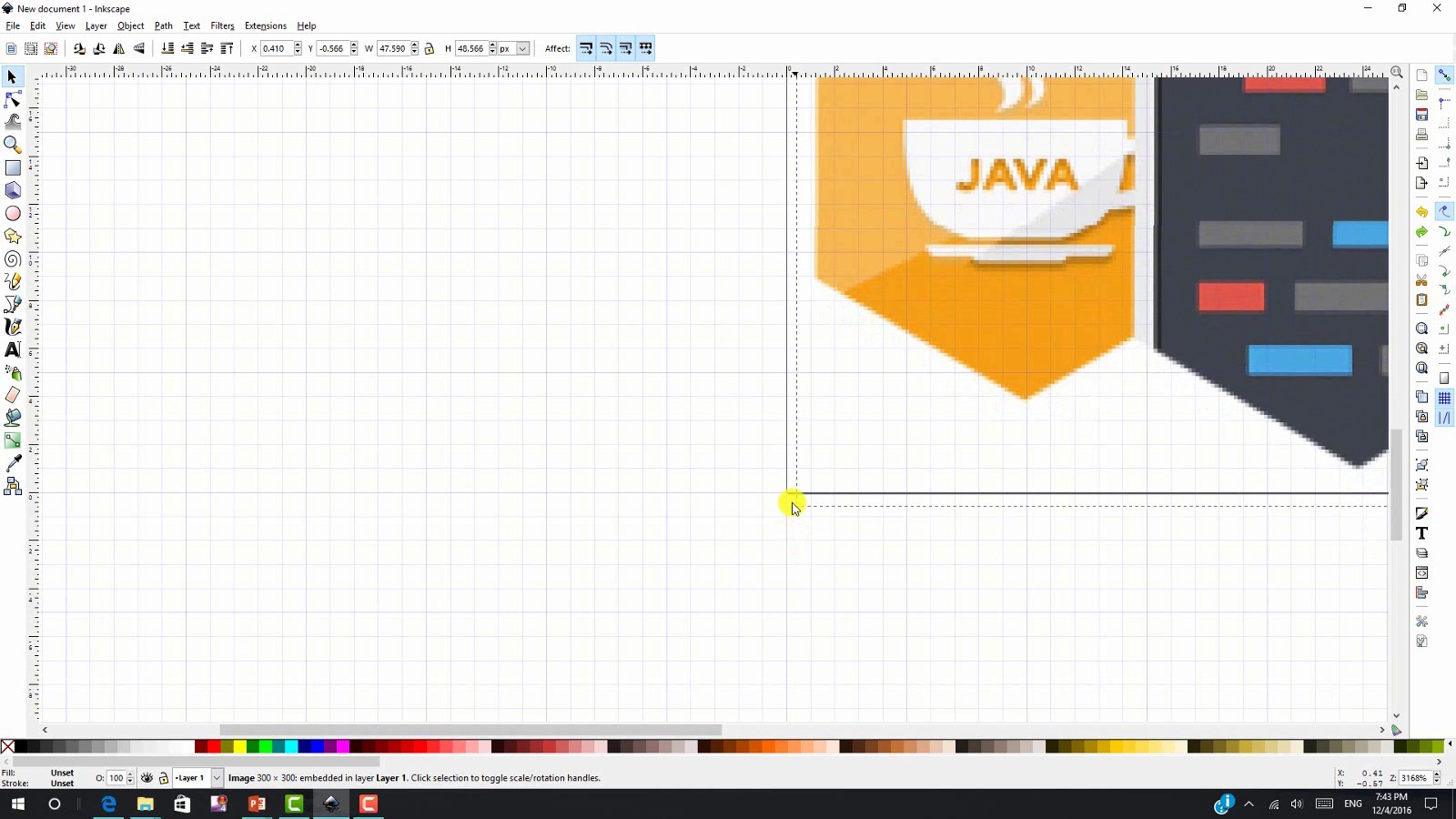1456x819 pixels.
Task: Toggle the width/height ratio lock
Action: coord(430,49)
